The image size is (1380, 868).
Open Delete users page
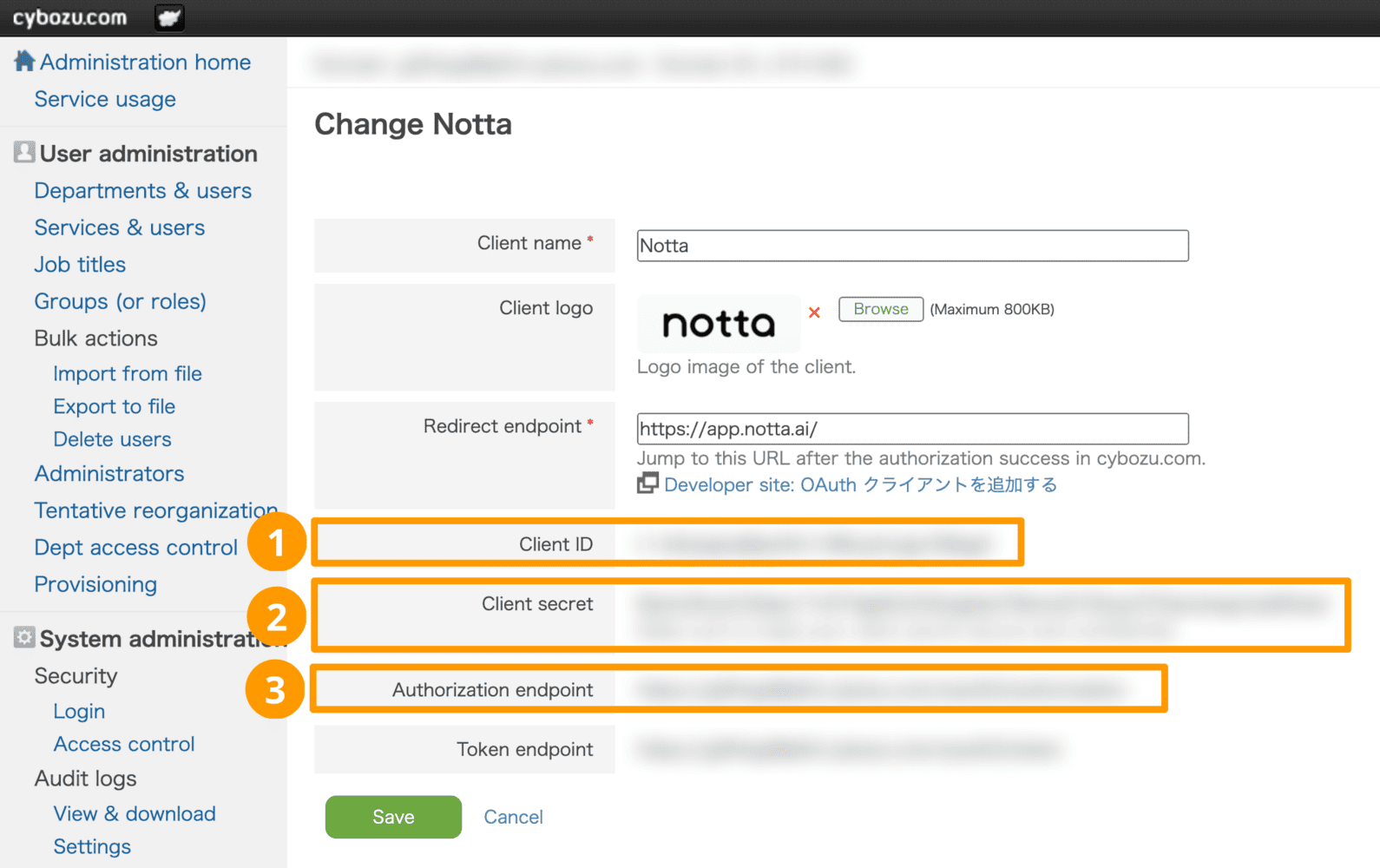[113, 439]
